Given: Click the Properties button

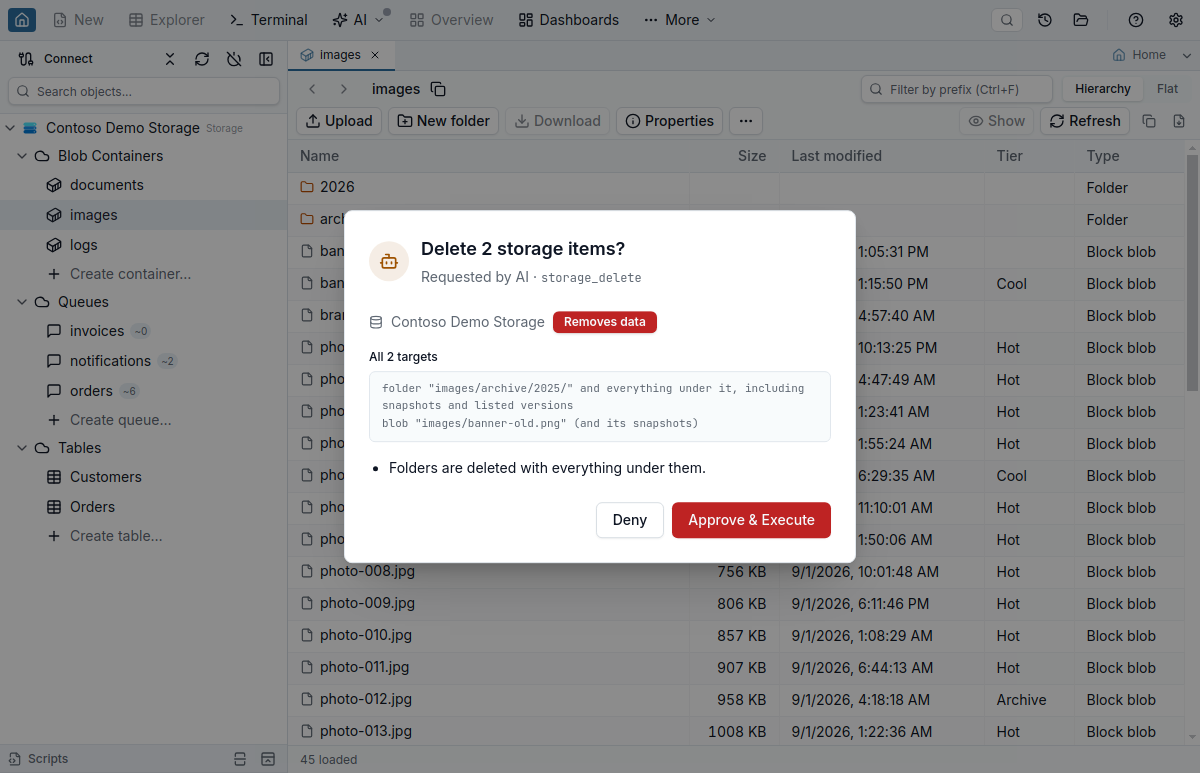Looking at the screenshot, I should click(669, 121).
